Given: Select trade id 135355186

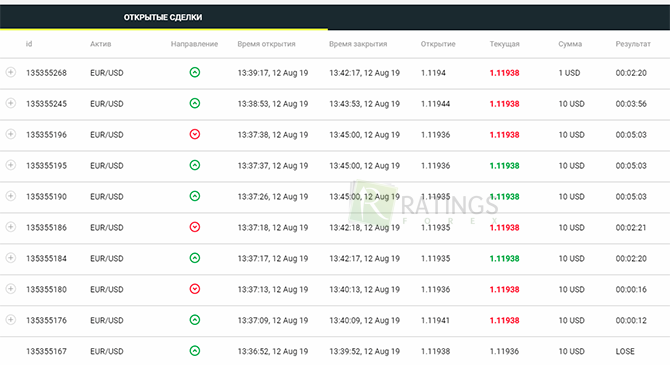Looking at the screenshot, I should 47,228.
